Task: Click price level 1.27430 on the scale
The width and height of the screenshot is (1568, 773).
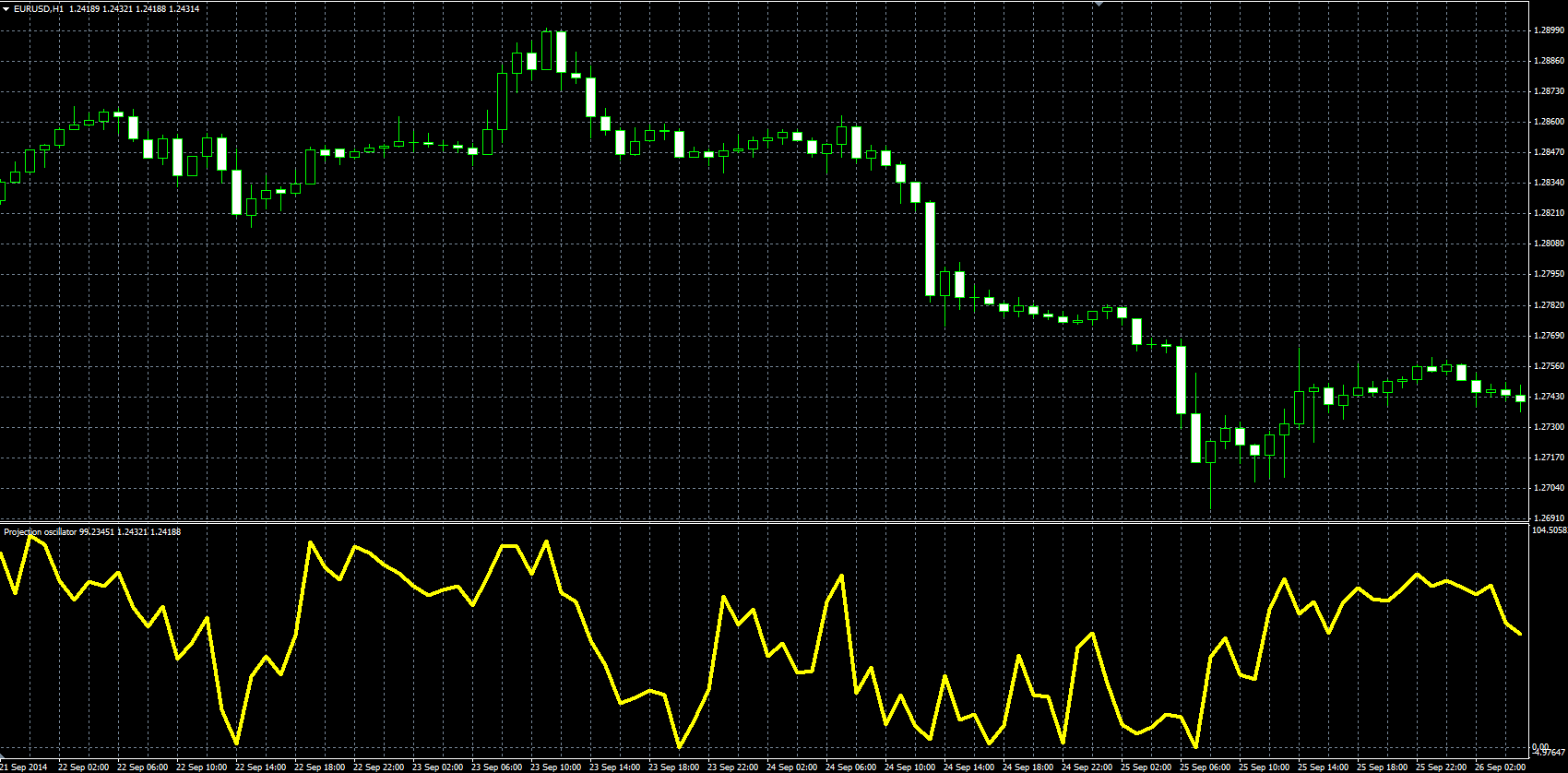Action: (1549, 397)
